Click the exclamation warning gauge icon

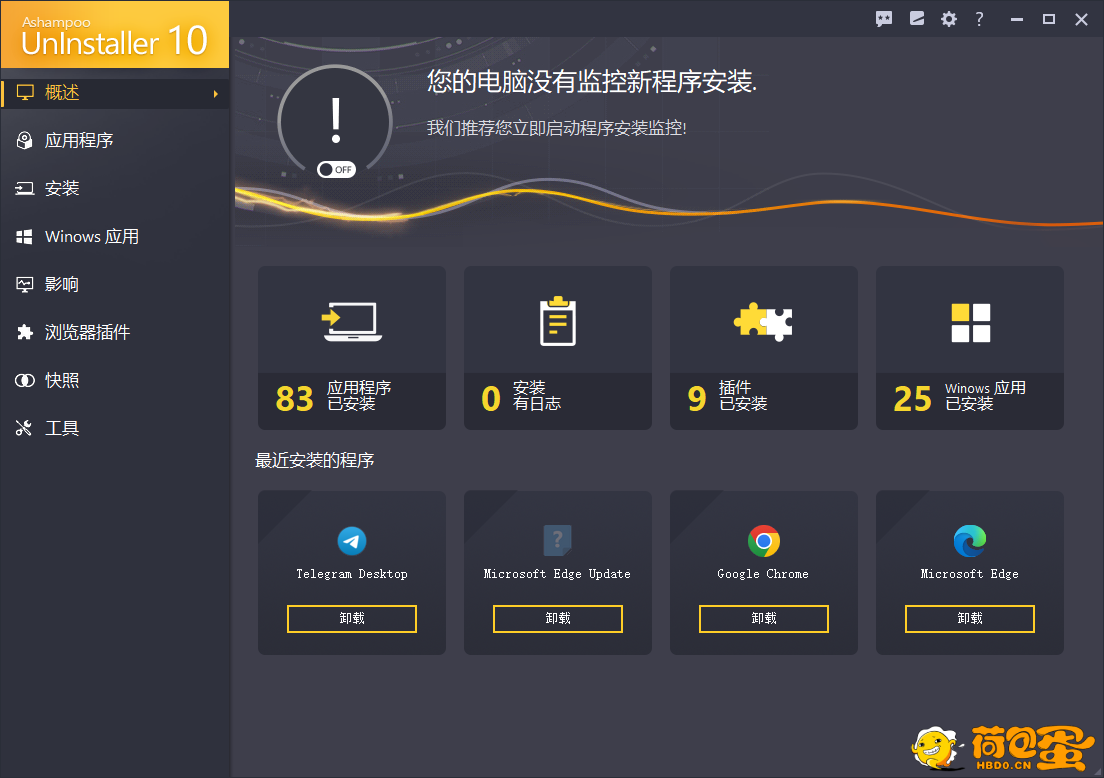(335, 121)
